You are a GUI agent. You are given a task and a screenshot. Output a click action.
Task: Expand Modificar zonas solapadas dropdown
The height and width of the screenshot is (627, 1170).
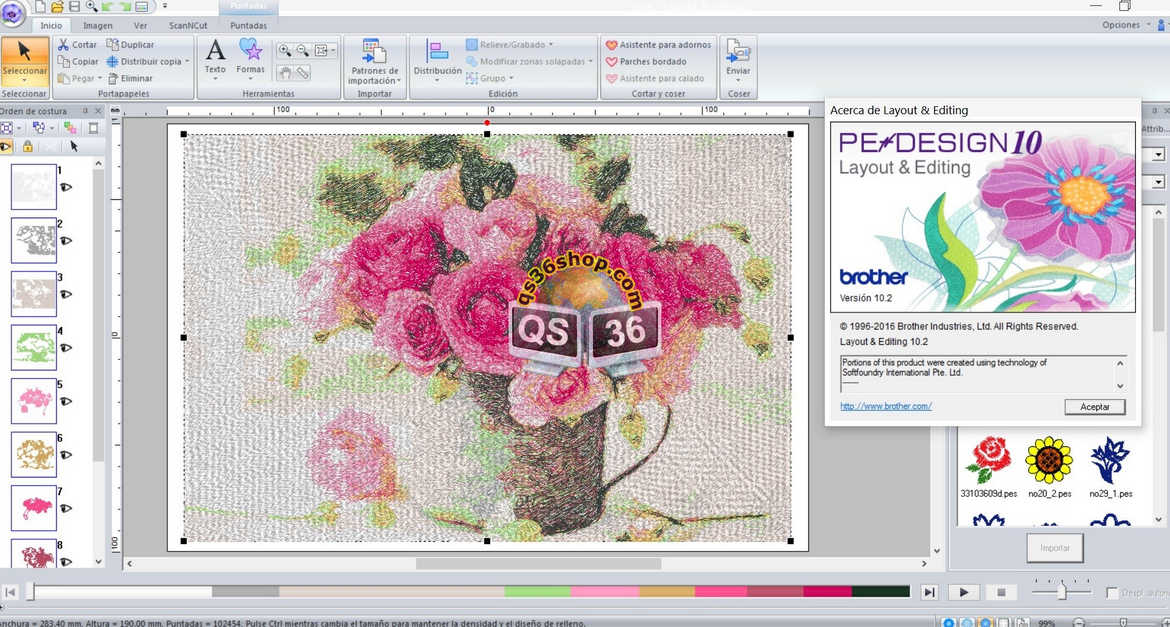pyautogui.click(x=591, y=61)
